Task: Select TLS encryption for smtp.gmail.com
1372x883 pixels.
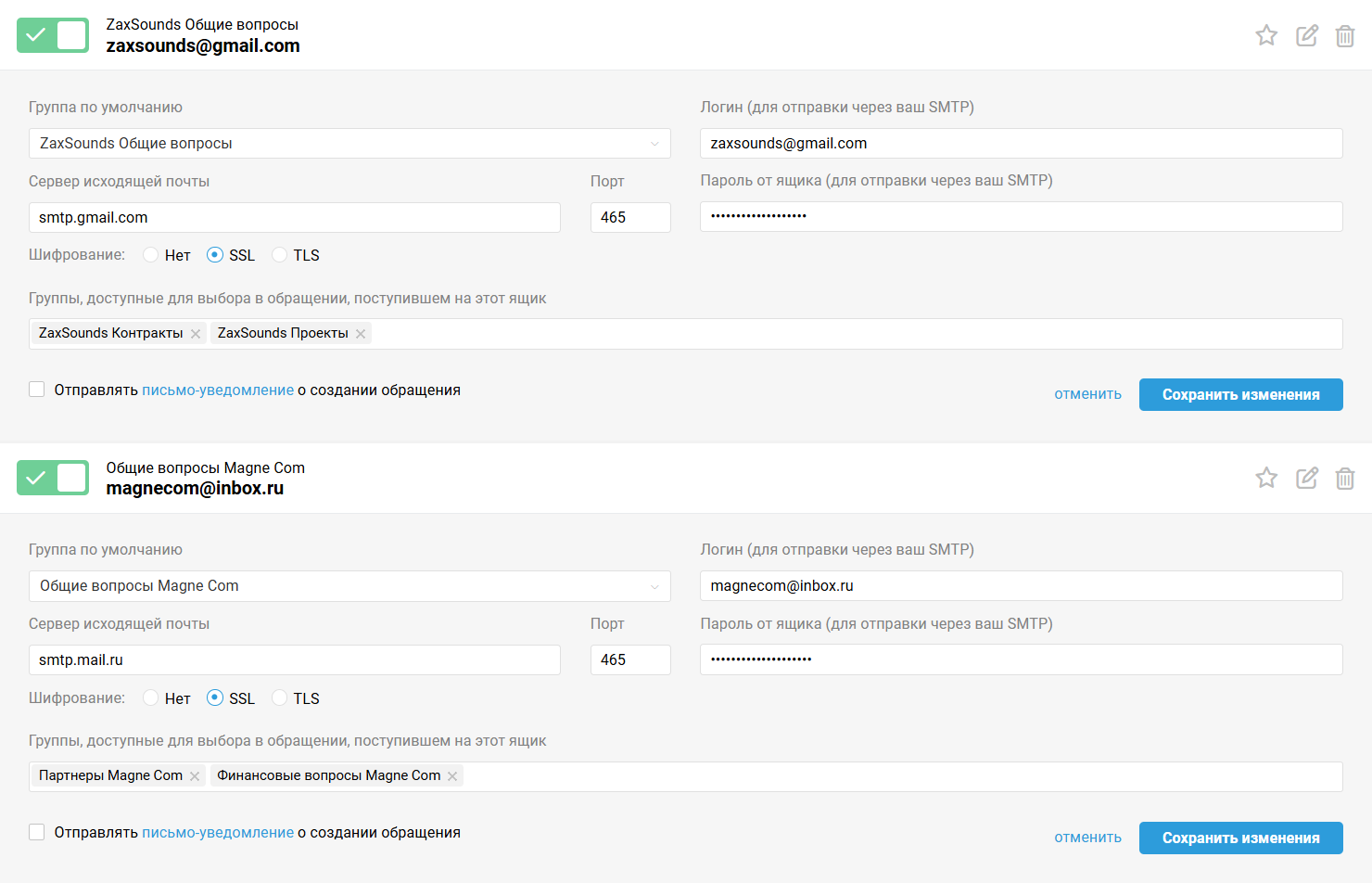Action: (280, 255)
